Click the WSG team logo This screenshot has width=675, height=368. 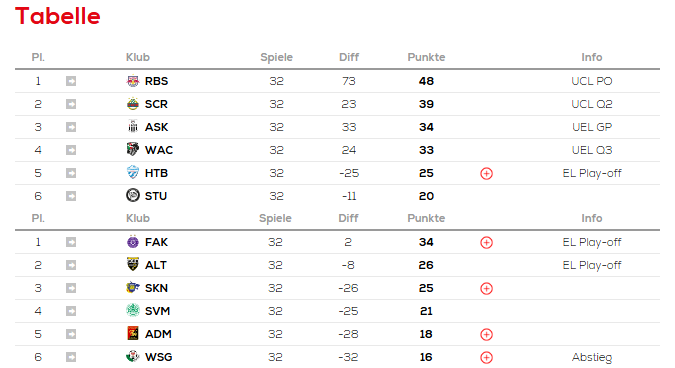[133, 356]
